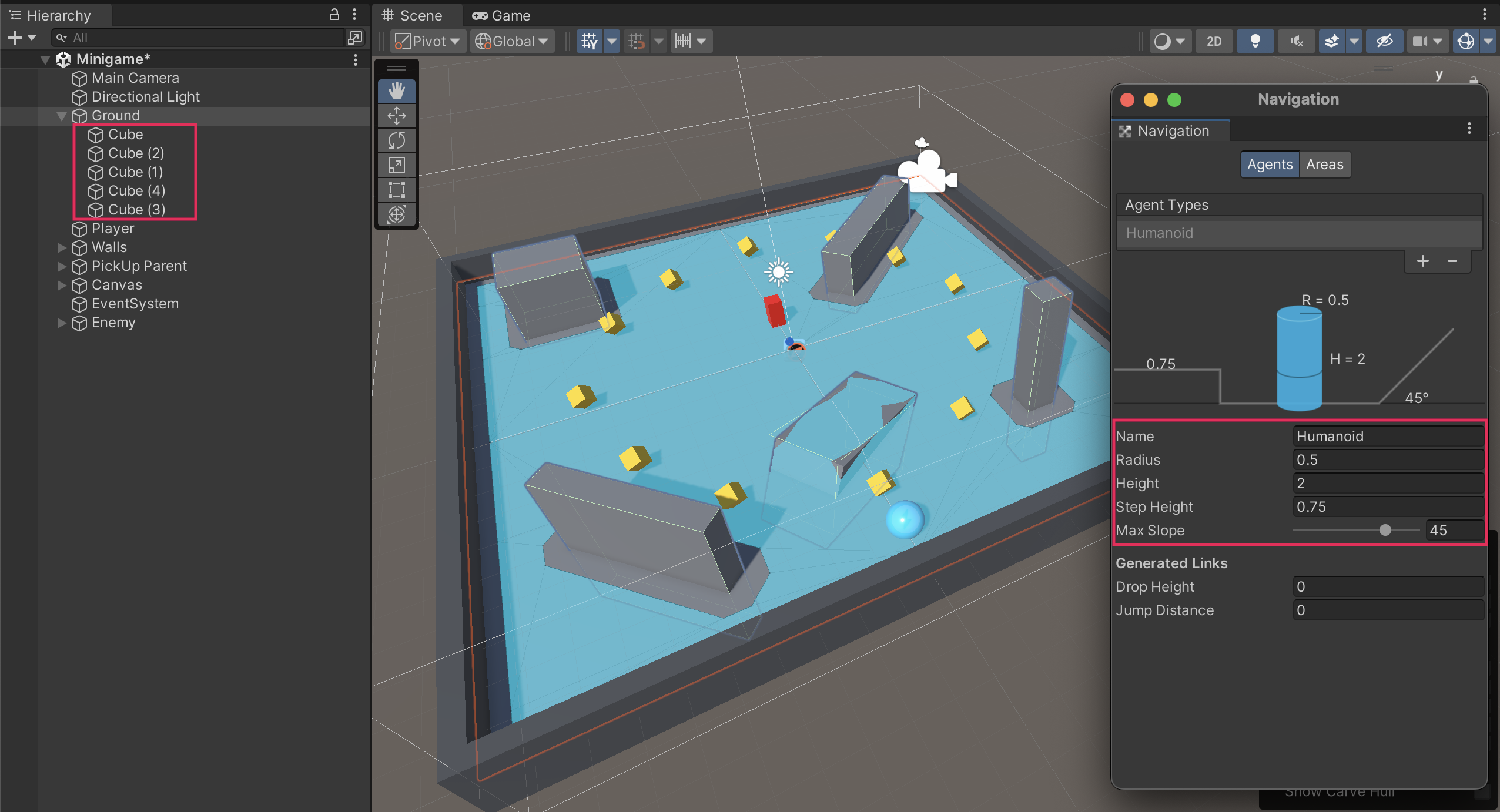Collapse the Ground object in Hierarchy
This screenshot has height=812, width=1500.
click(x=61, y=116)
